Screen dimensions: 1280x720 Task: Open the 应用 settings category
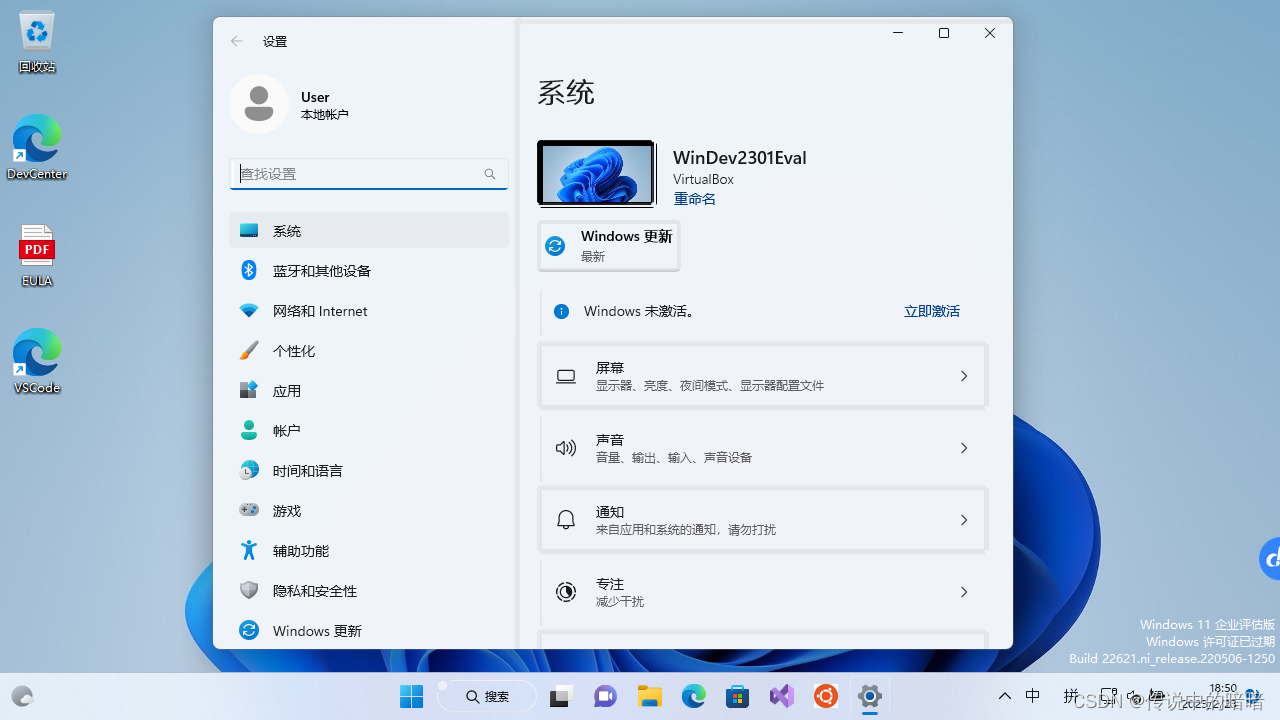pos(369,391)
